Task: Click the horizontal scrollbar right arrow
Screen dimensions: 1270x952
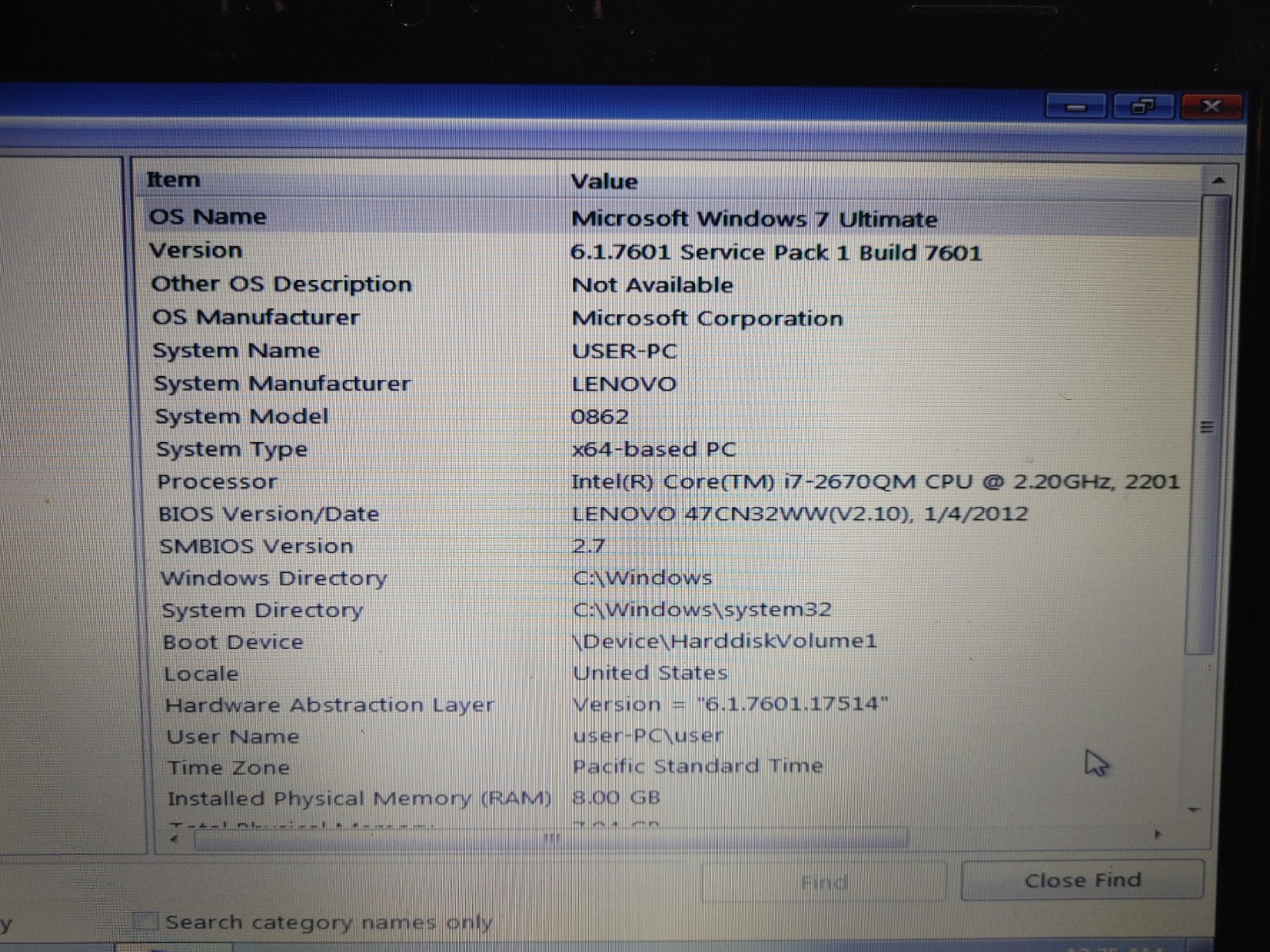Action: (1158, 835)
